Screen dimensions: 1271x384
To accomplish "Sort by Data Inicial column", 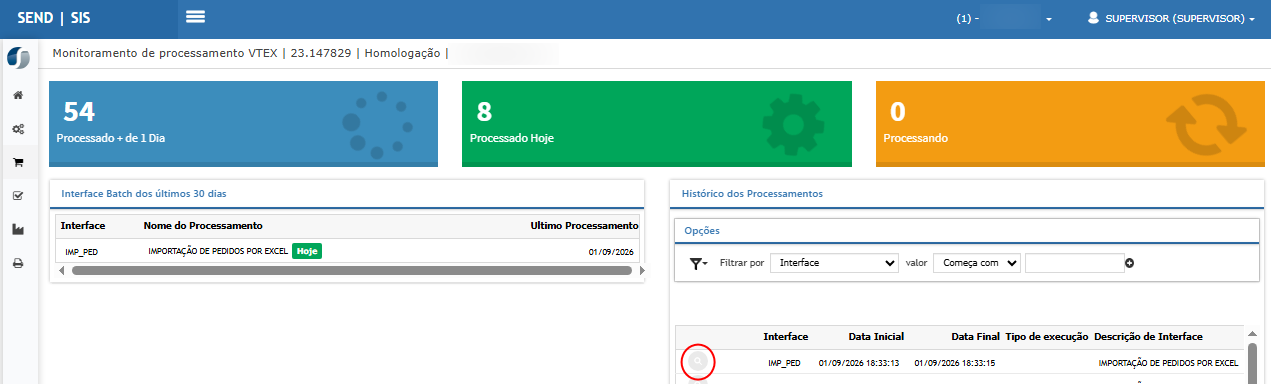I will point(876,337).
